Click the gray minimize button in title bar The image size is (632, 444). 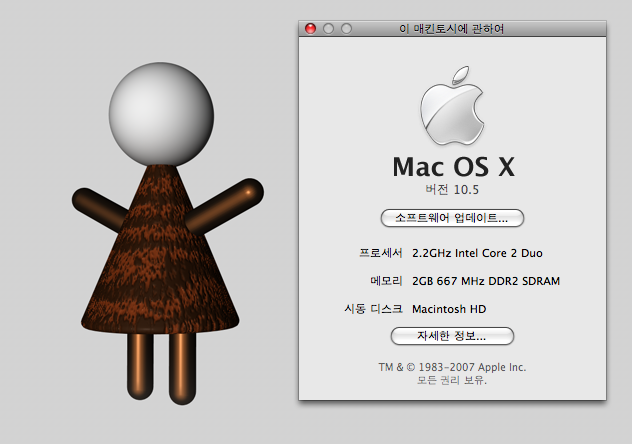coord(328,29)
